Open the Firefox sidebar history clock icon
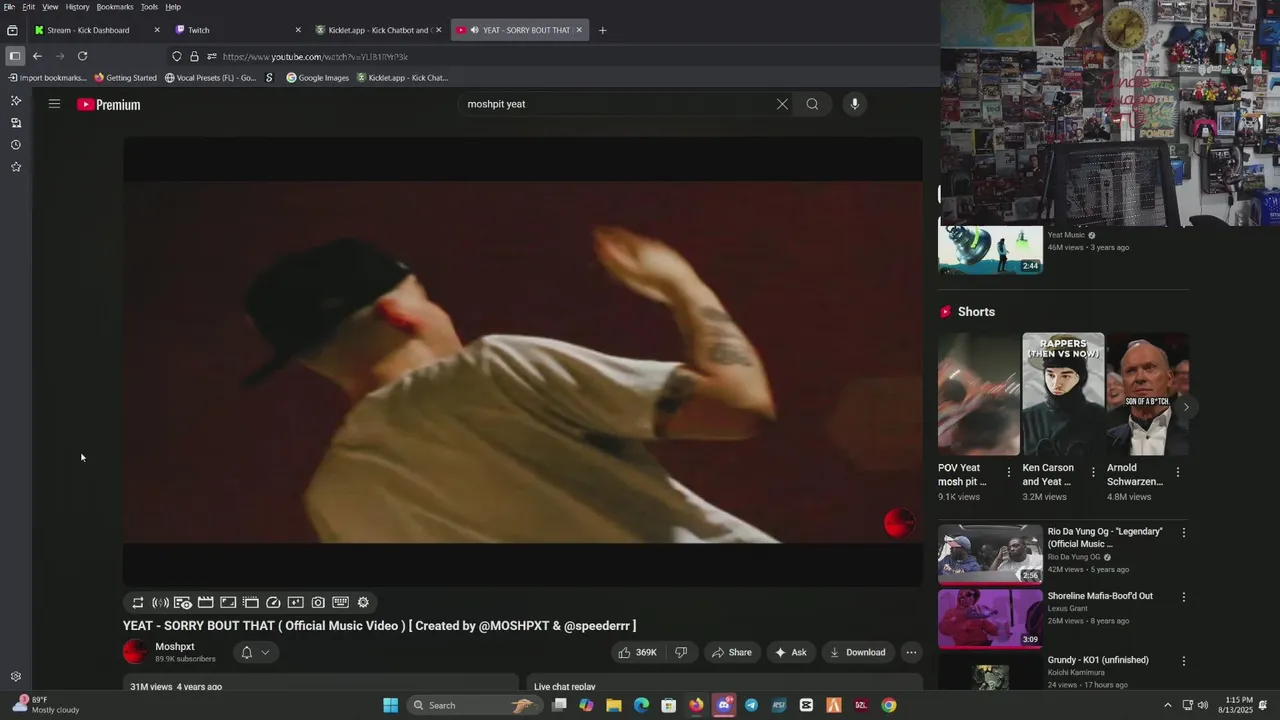The image size is (1280, 720). point(16,145)
